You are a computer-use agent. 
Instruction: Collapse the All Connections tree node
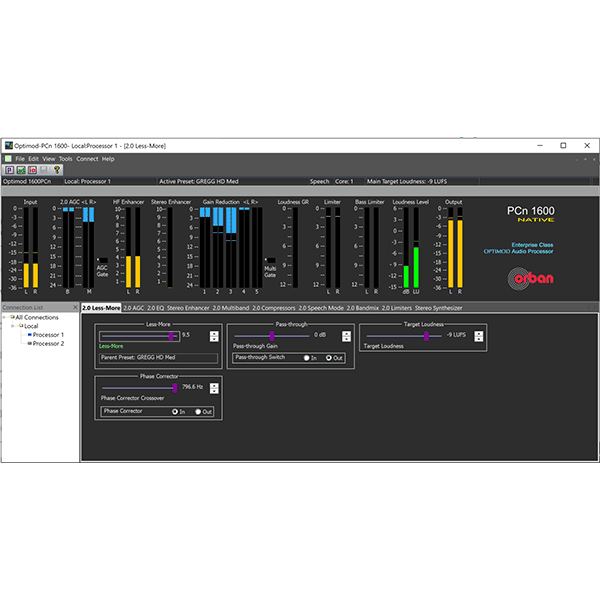click(x=6, y=317)
